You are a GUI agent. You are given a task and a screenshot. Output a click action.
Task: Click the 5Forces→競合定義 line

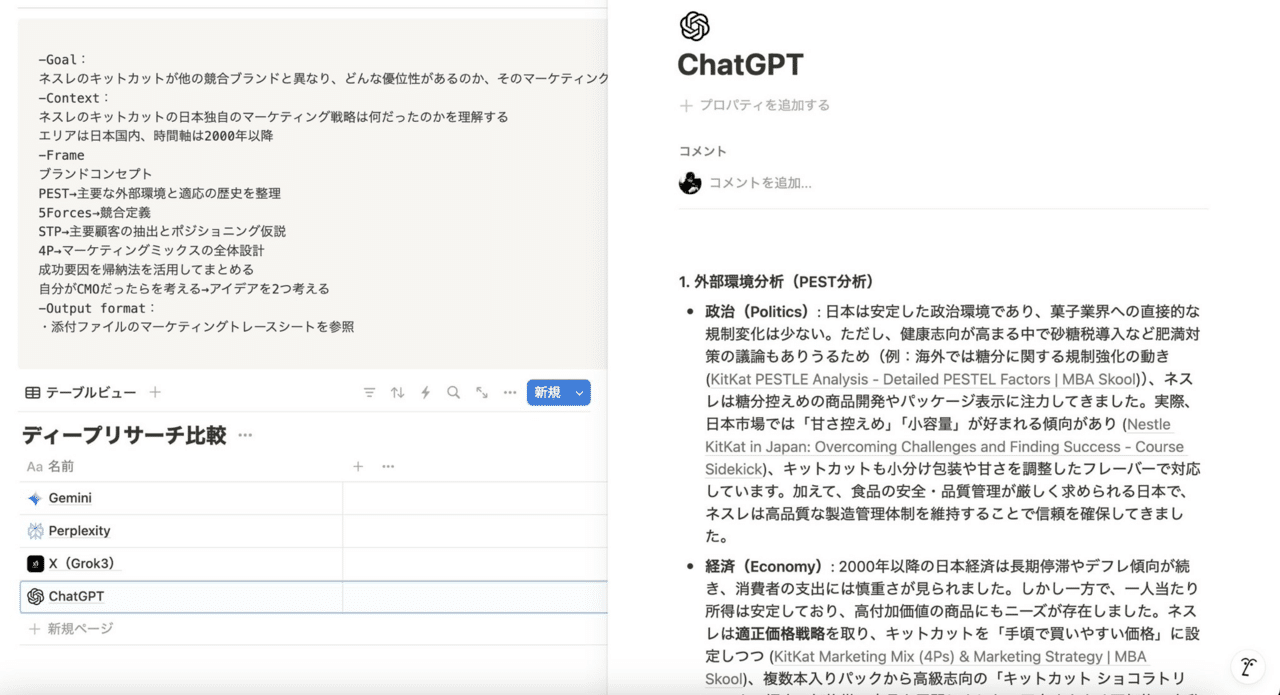[x=95, y=212]
